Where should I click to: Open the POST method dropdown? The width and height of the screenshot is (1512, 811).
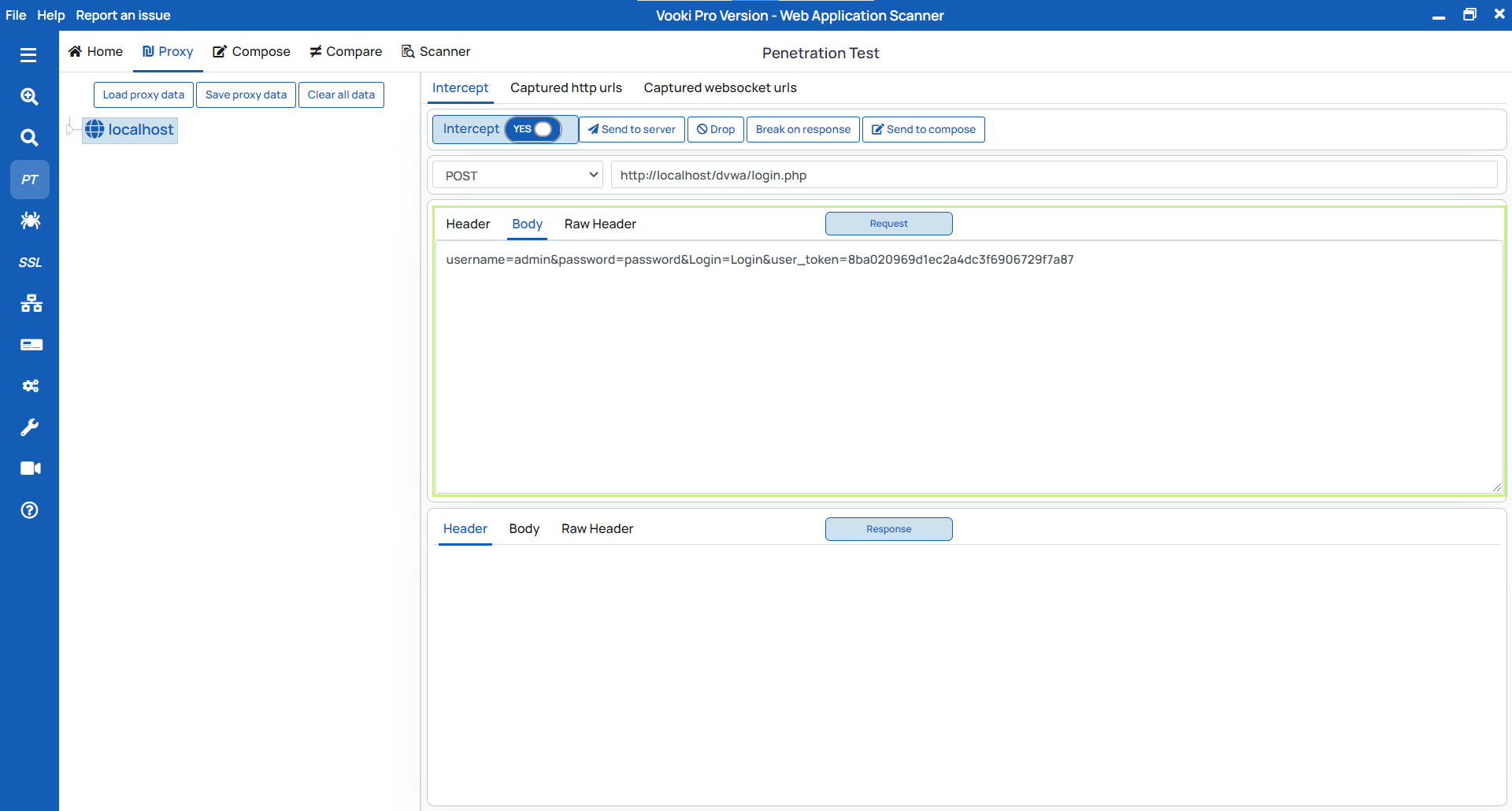coord(517,175)
